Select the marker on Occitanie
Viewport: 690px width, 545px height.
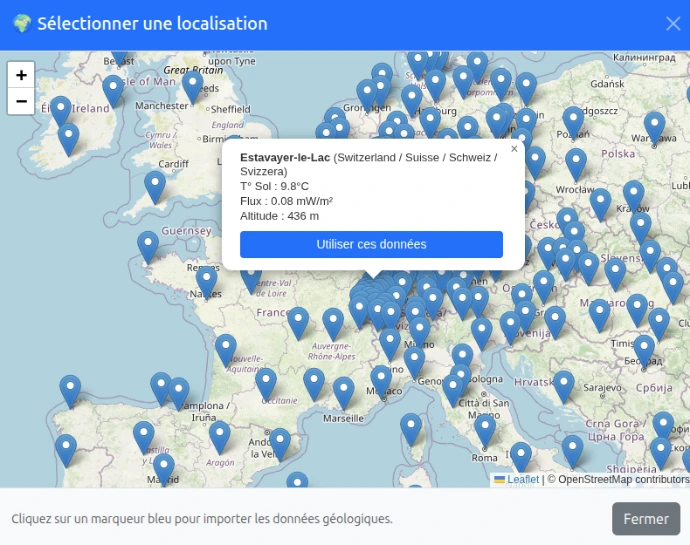pos(266,382)
